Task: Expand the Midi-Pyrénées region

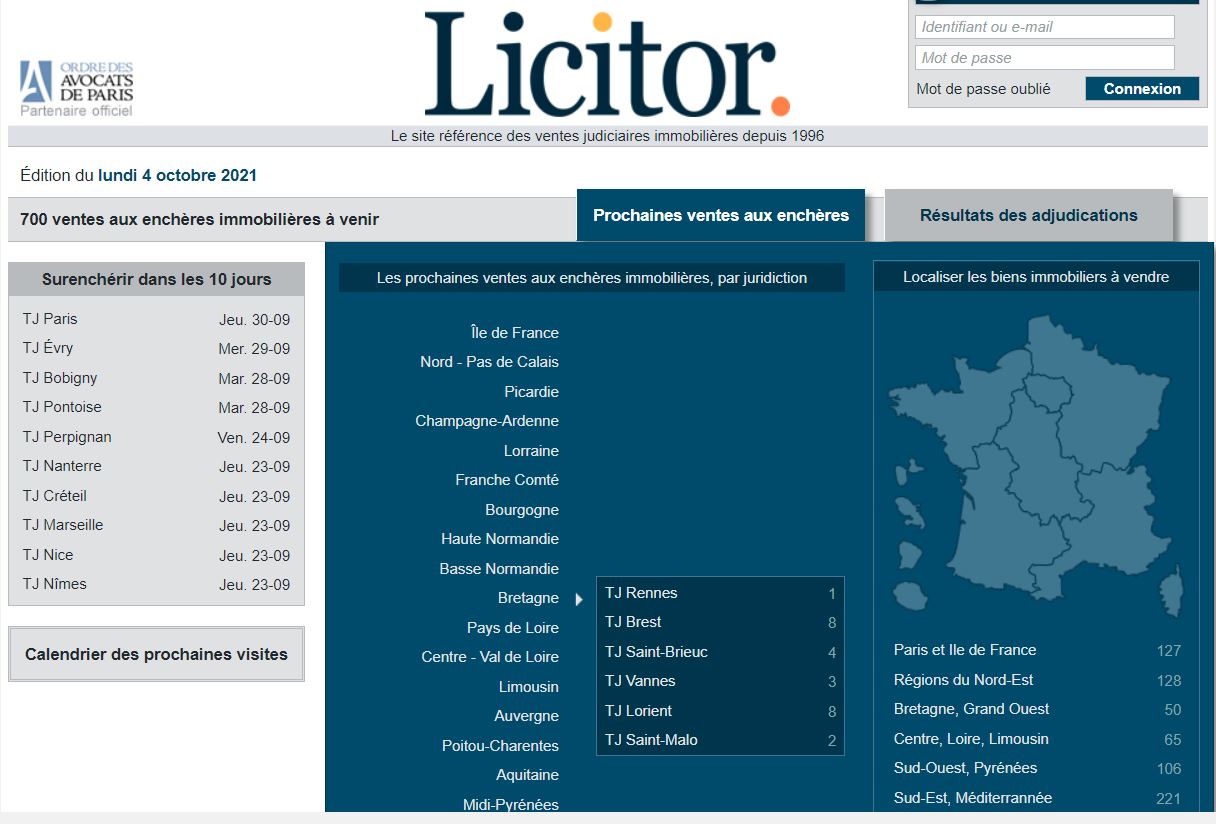Action: tap(511, 805)
